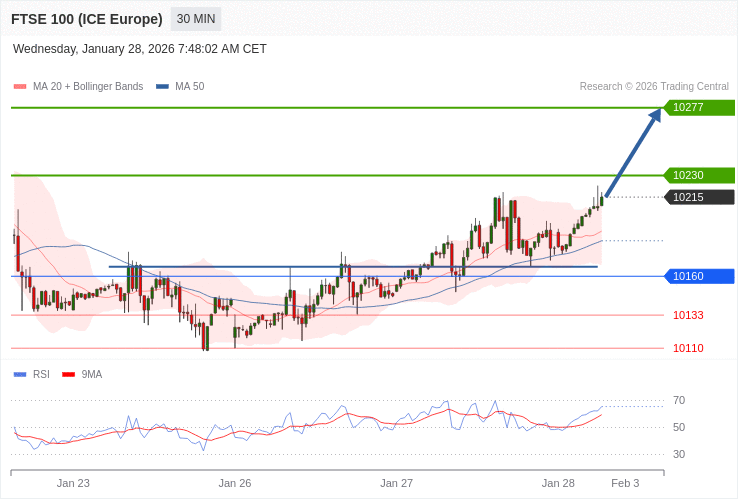Image resolution: width=738 pixels, height=500 pixels.
Task: Click the MA 50 legend color swatch
Action: click(162, 87)
